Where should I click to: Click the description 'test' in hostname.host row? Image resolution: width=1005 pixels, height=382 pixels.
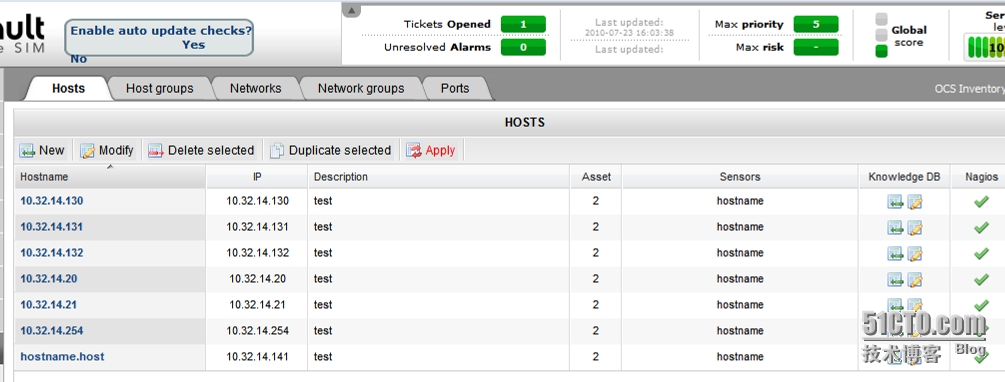(x=323, y=356)
